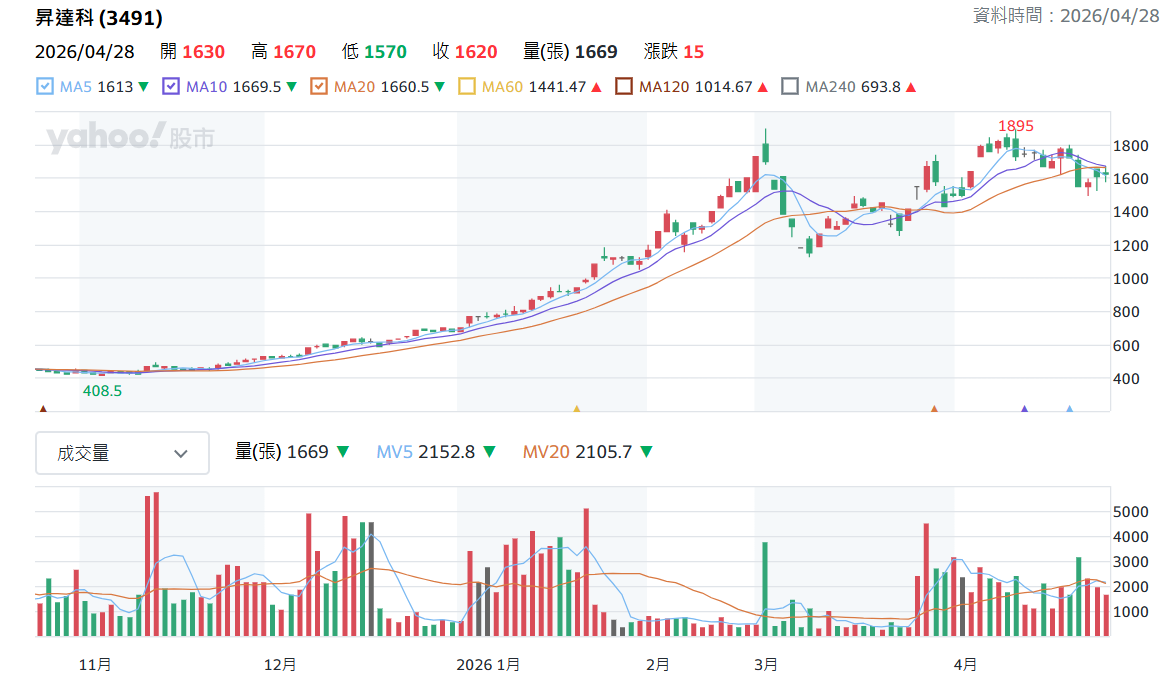The image size is (1172, 683).
Task: Click the orange triangle marker on the chart axis
Action: click(934, 408)
